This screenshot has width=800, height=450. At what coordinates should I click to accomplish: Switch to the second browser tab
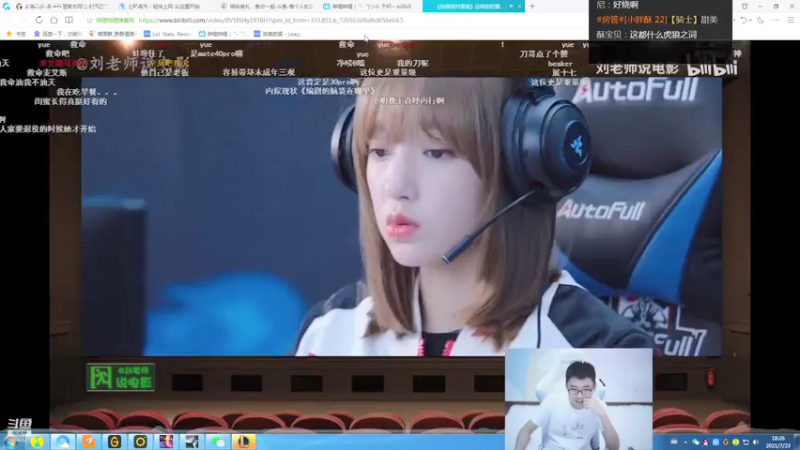pos(165,6)
